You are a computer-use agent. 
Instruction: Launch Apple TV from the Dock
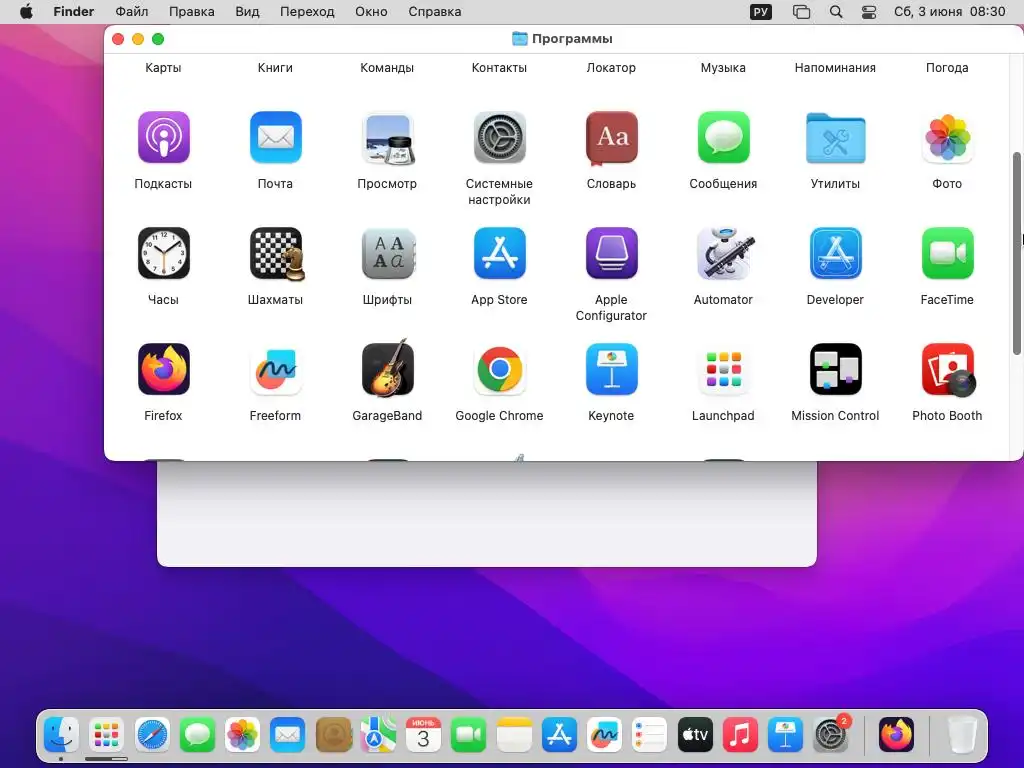tap(695, 735)
